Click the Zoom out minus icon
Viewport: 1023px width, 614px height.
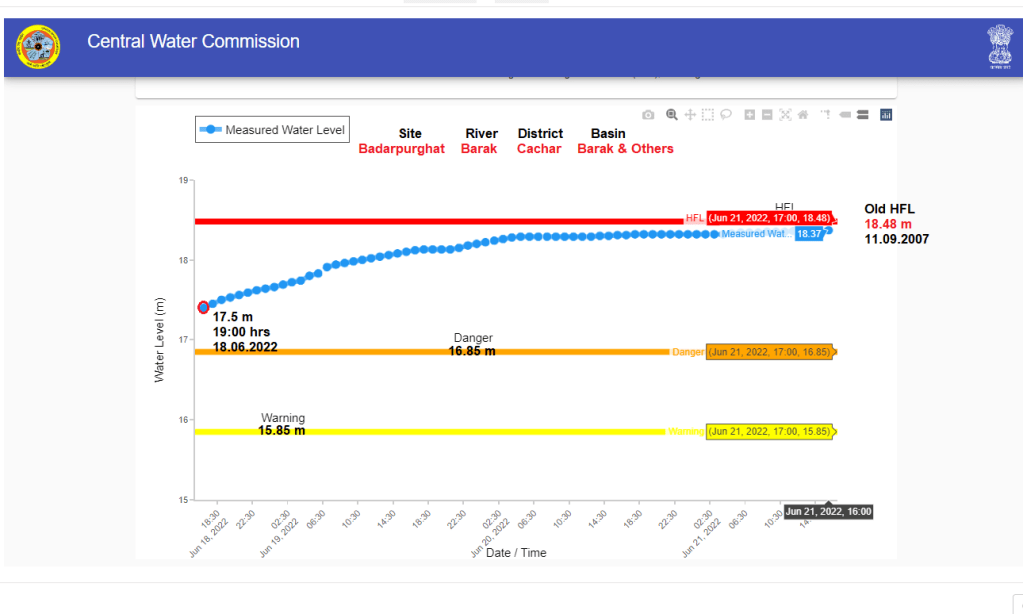[767, 115]
